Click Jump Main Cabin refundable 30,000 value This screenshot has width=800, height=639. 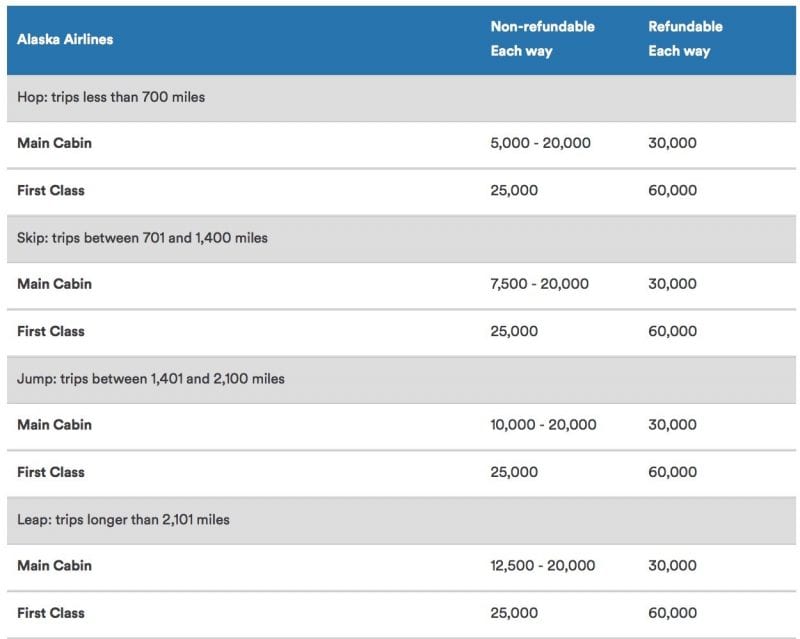pyautogui.click(x=672, y=426)
